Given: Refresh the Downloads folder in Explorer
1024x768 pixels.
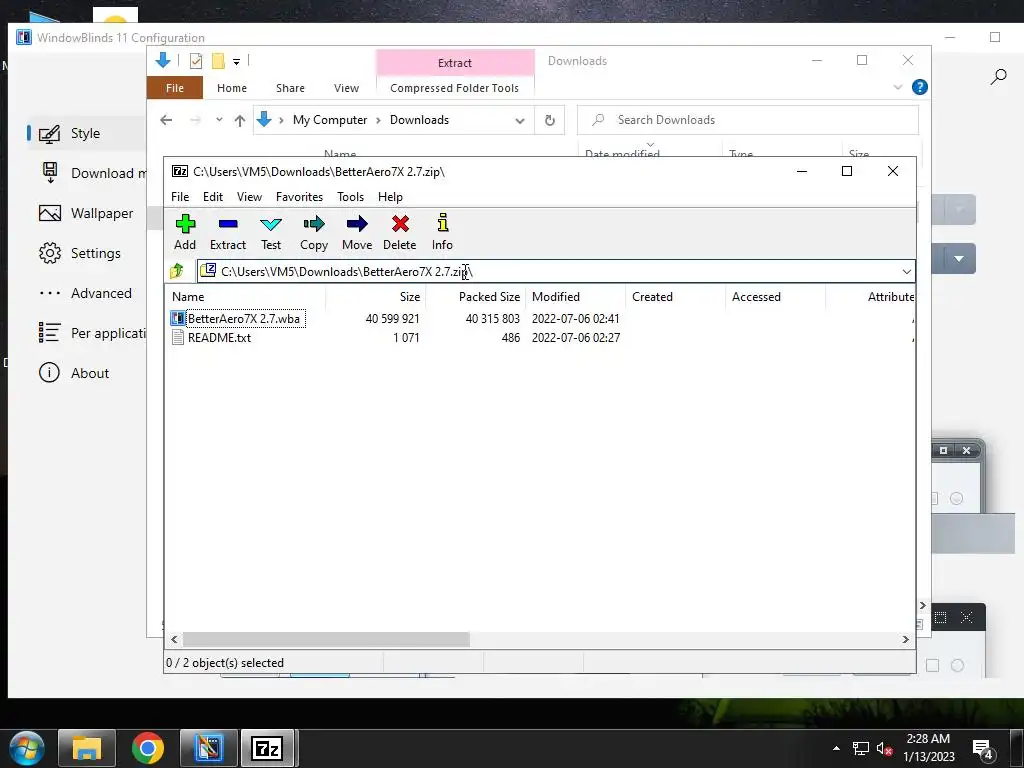Looking at the screenshot, I should (x=550, y=120).
